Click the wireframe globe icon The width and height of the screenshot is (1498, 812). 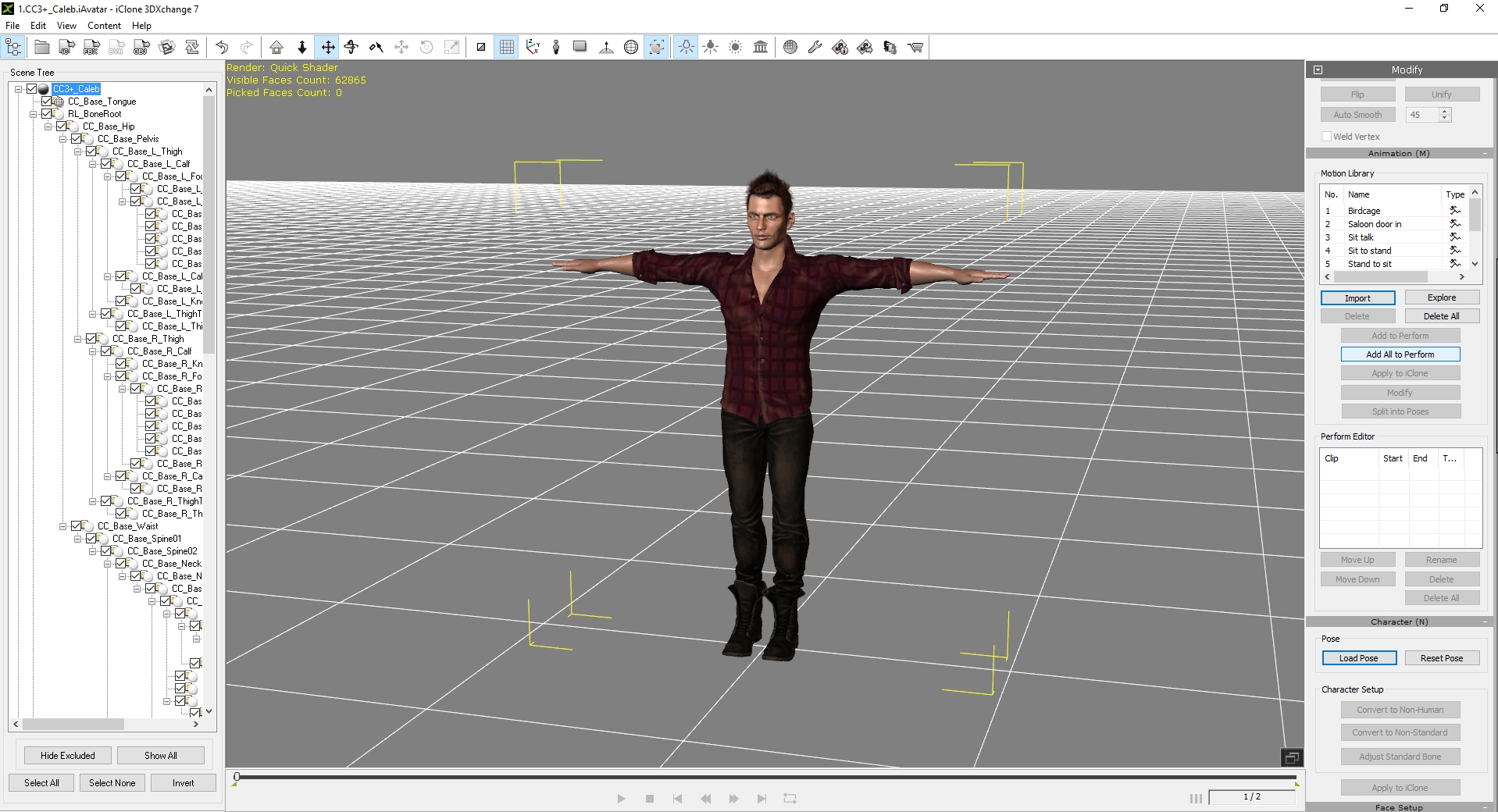coord(631,48)
